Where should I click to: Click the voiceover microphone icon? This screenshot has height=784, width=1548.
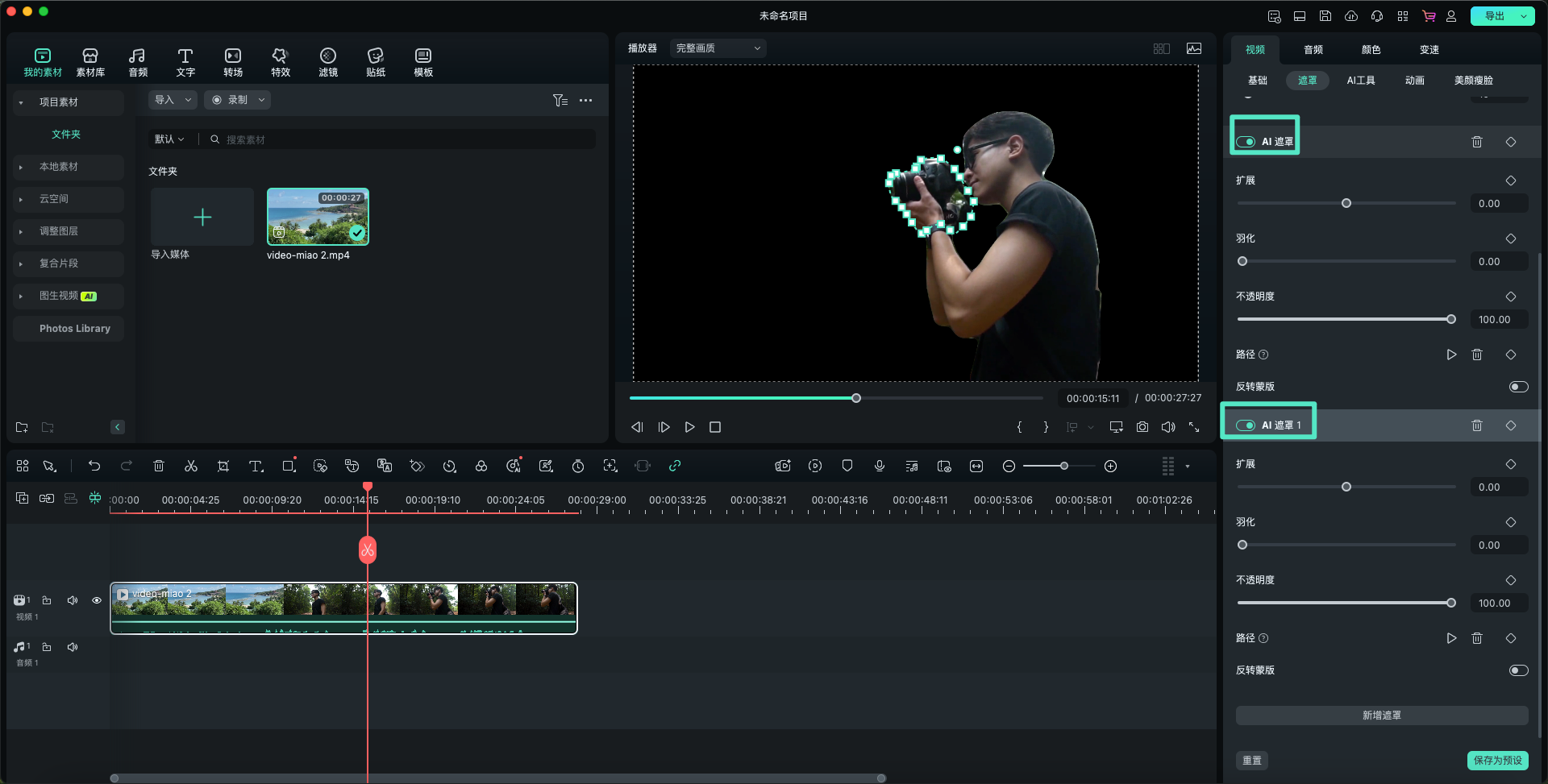[x=880, y=467]
